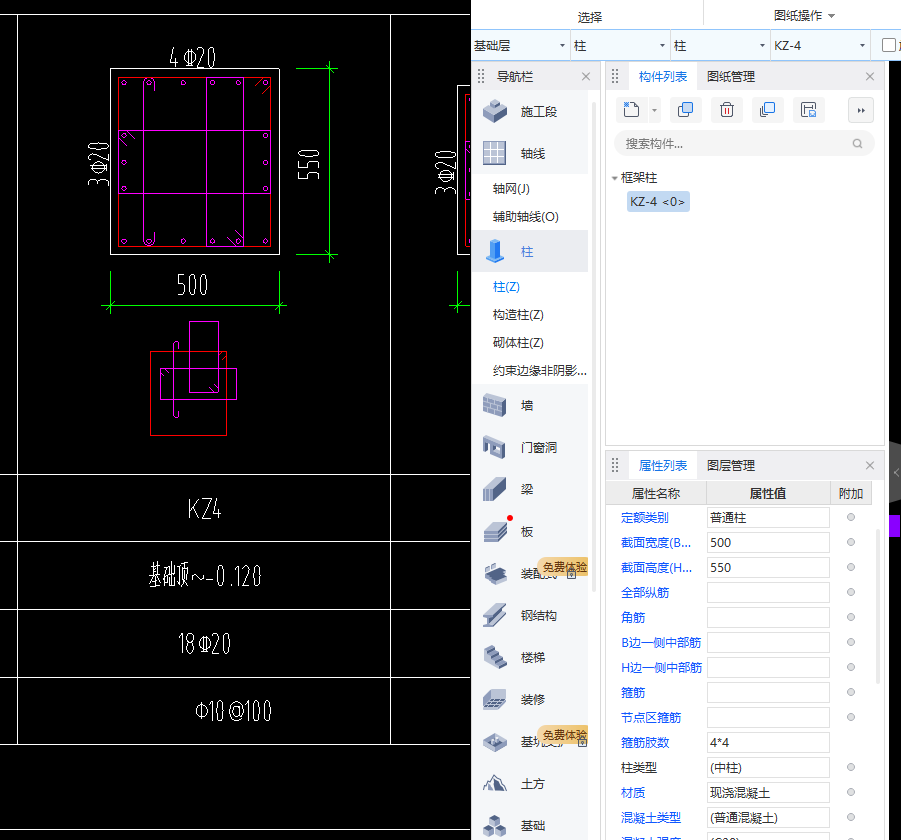901x840 pixels.
Task: Switch to the 图层管理 tab
Action: [730, 465]
